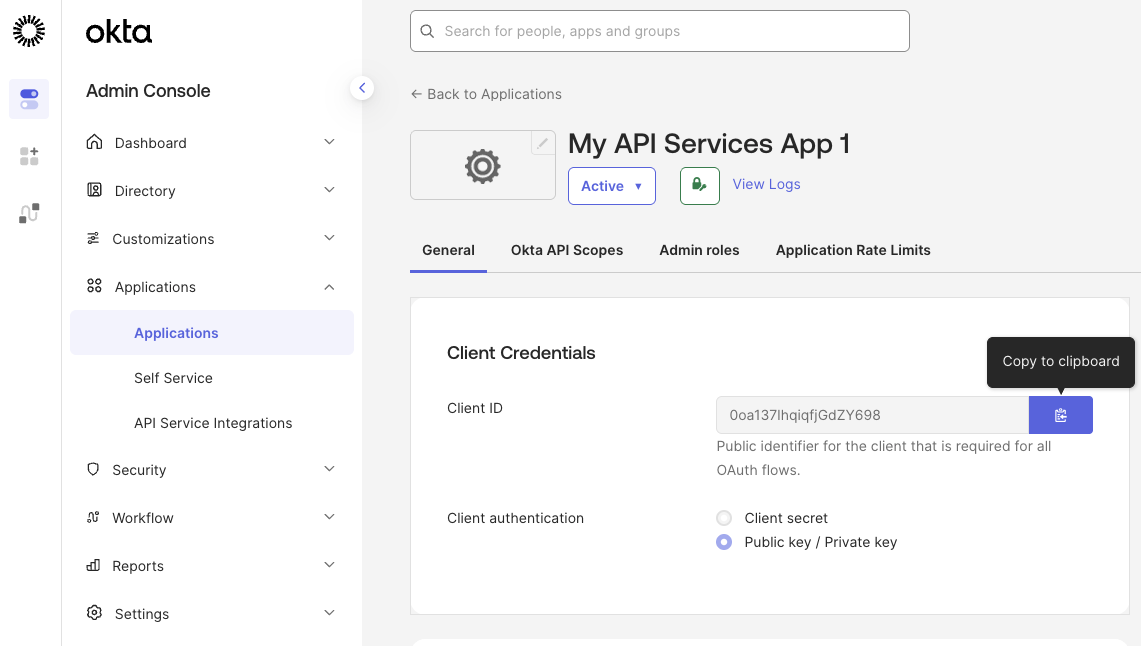The image size is (1141, 646).
Task: Expand the Security menu chevron
Action: (x=330, y=468)
